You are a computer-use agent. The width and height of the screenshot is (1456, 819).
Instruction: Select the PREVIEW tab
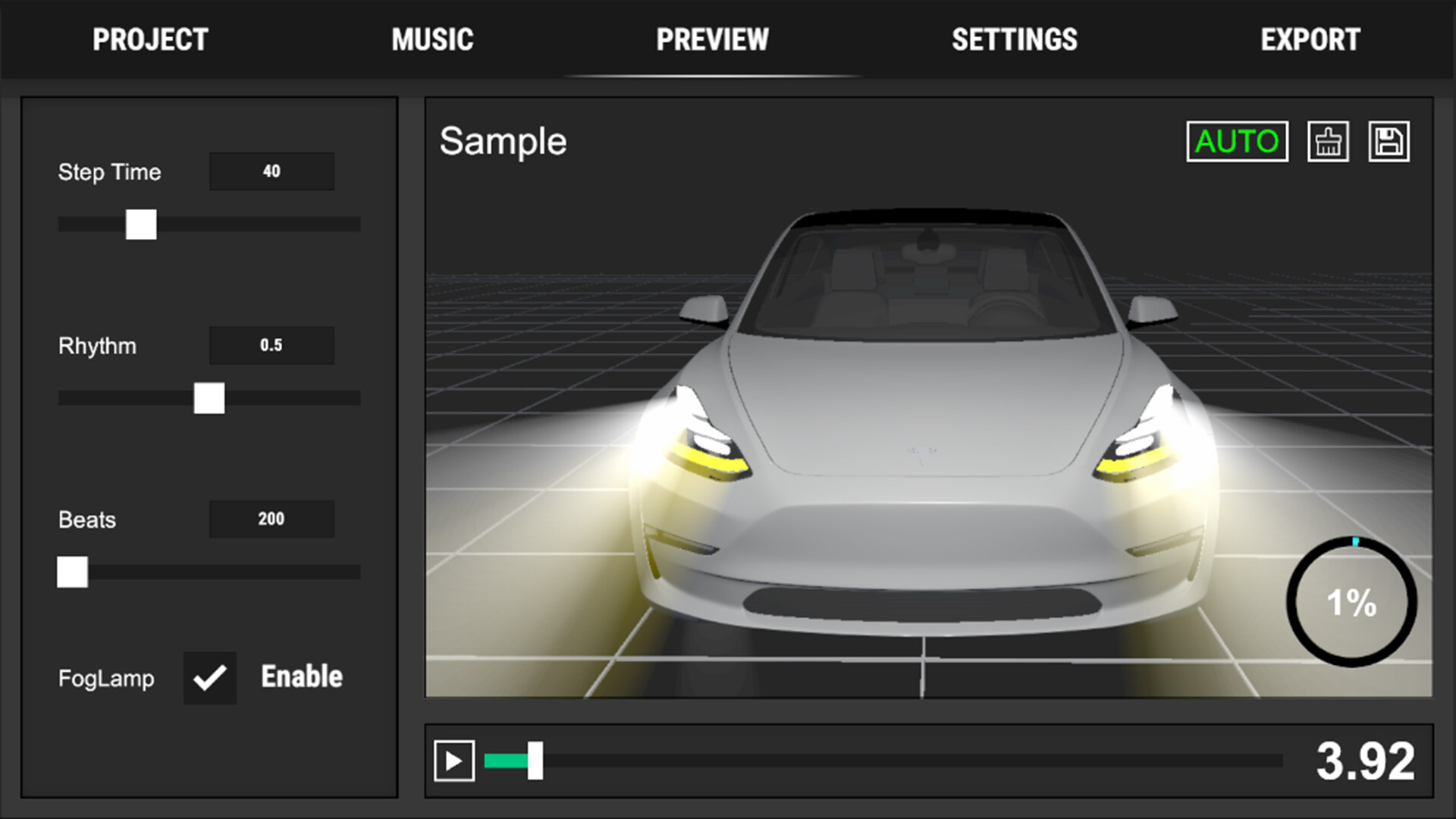(x=712, y=39)
